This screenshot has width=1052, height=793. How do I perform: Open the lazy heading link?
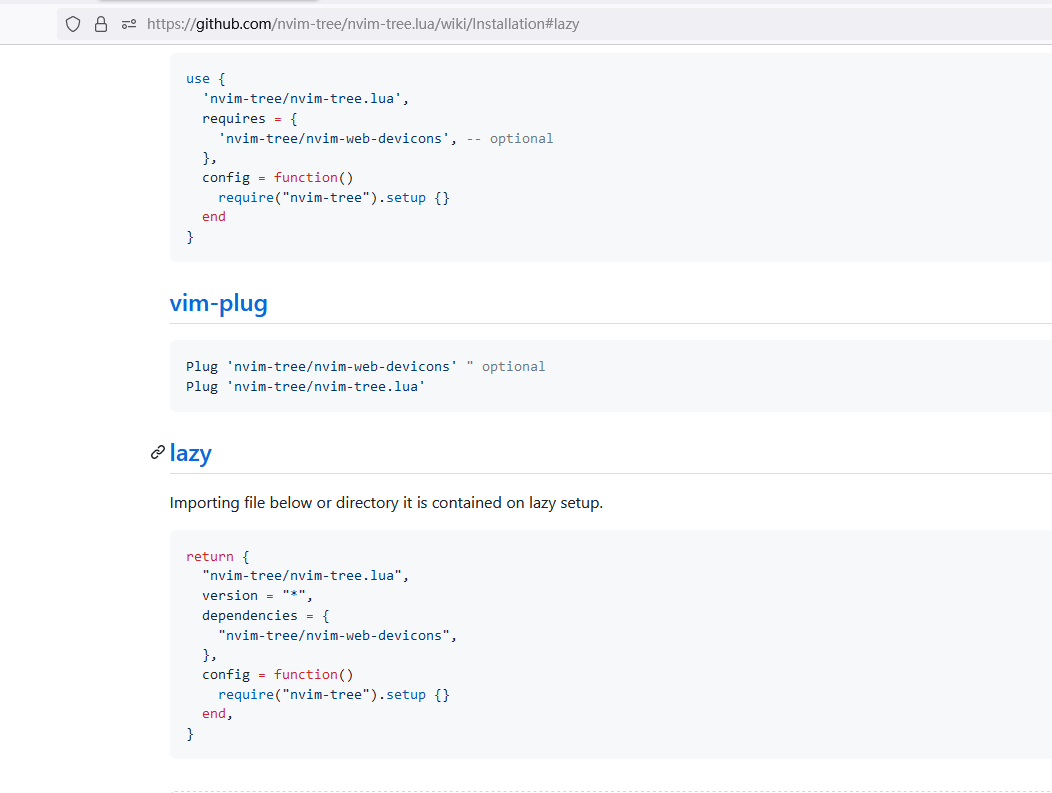[191, 454]
